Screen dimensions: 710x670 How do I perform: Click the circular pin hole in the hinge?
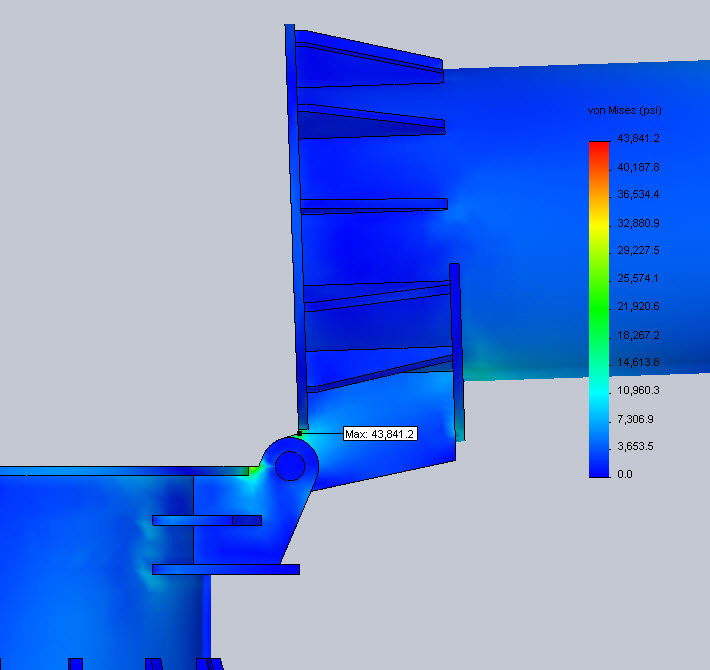(290, 466)
